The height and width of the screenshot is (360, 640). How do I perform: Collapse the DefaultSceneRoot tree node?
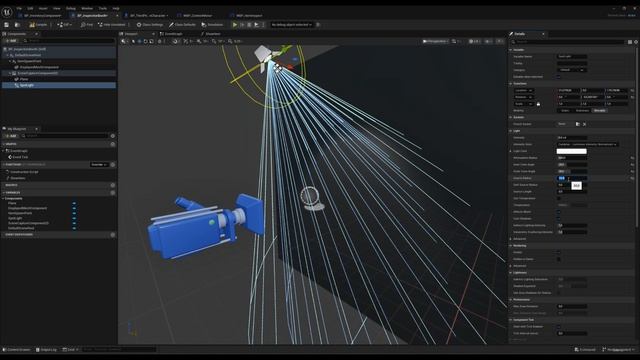[7, 55]
